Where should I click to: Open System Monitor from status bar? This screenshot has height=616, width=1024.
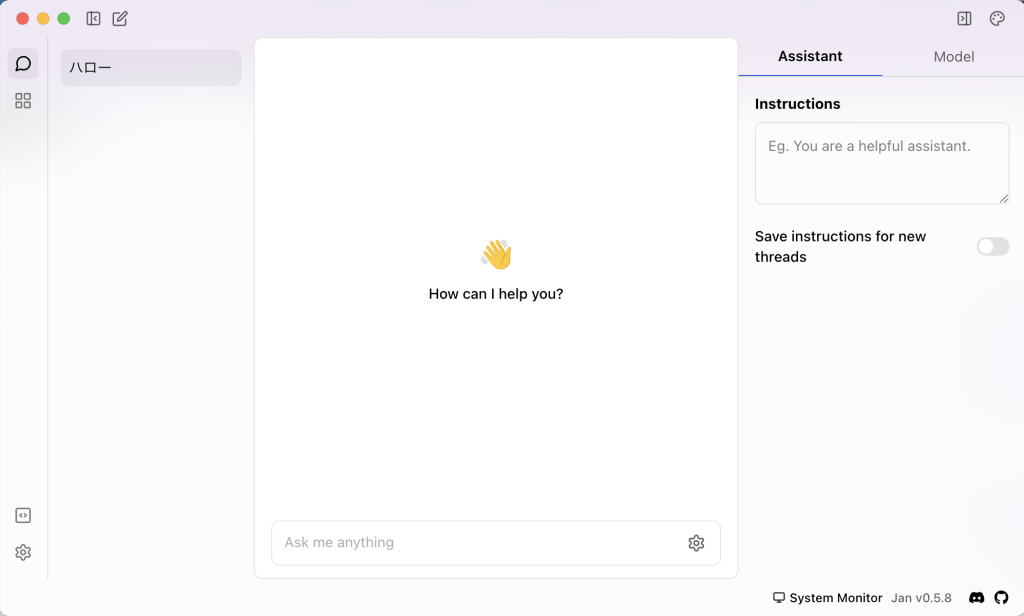click(827, 598)
